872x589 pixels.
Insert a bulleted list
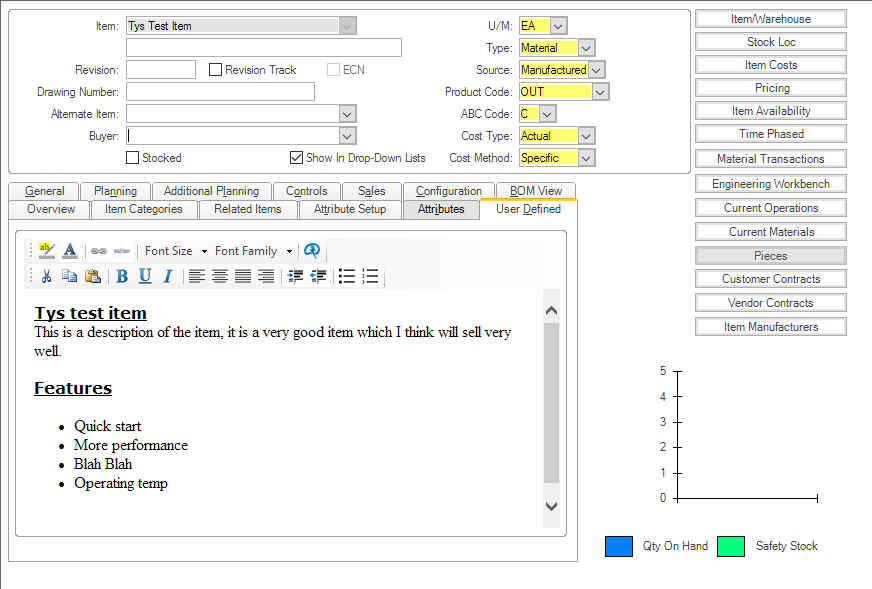(x=347, y=277)
